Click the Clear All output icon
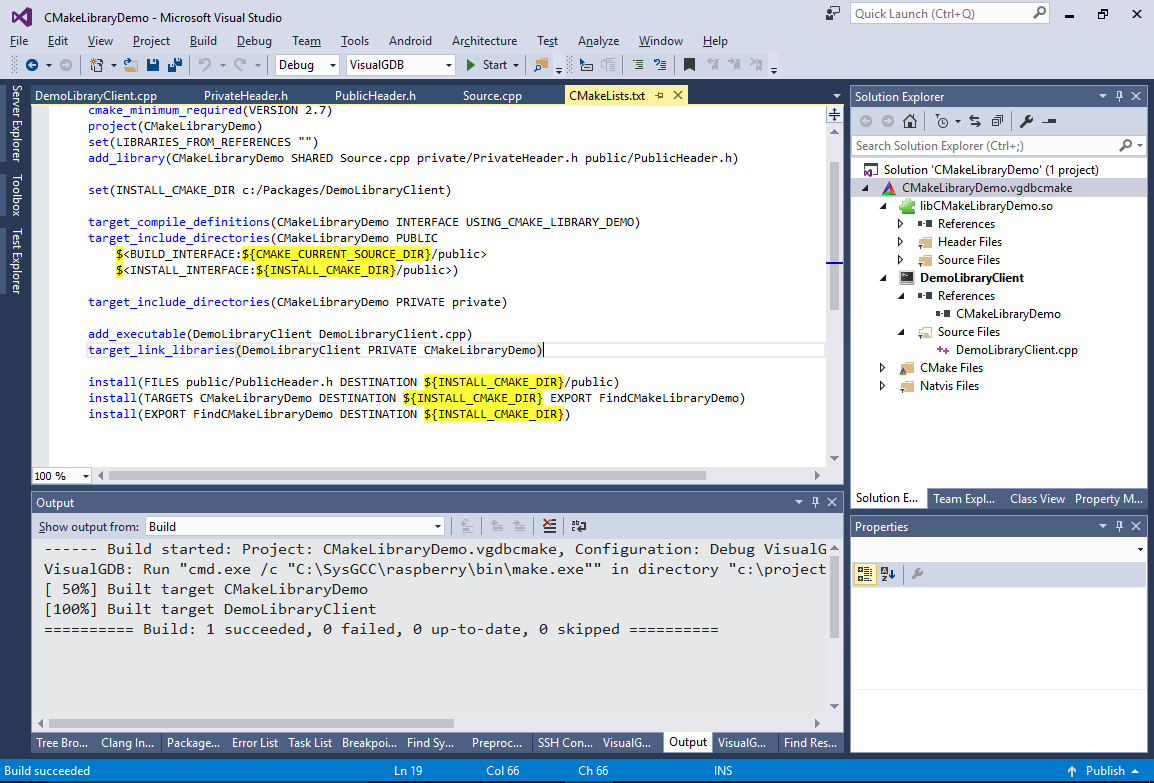This screenshot has width=1154, height=783. point(549,526)
